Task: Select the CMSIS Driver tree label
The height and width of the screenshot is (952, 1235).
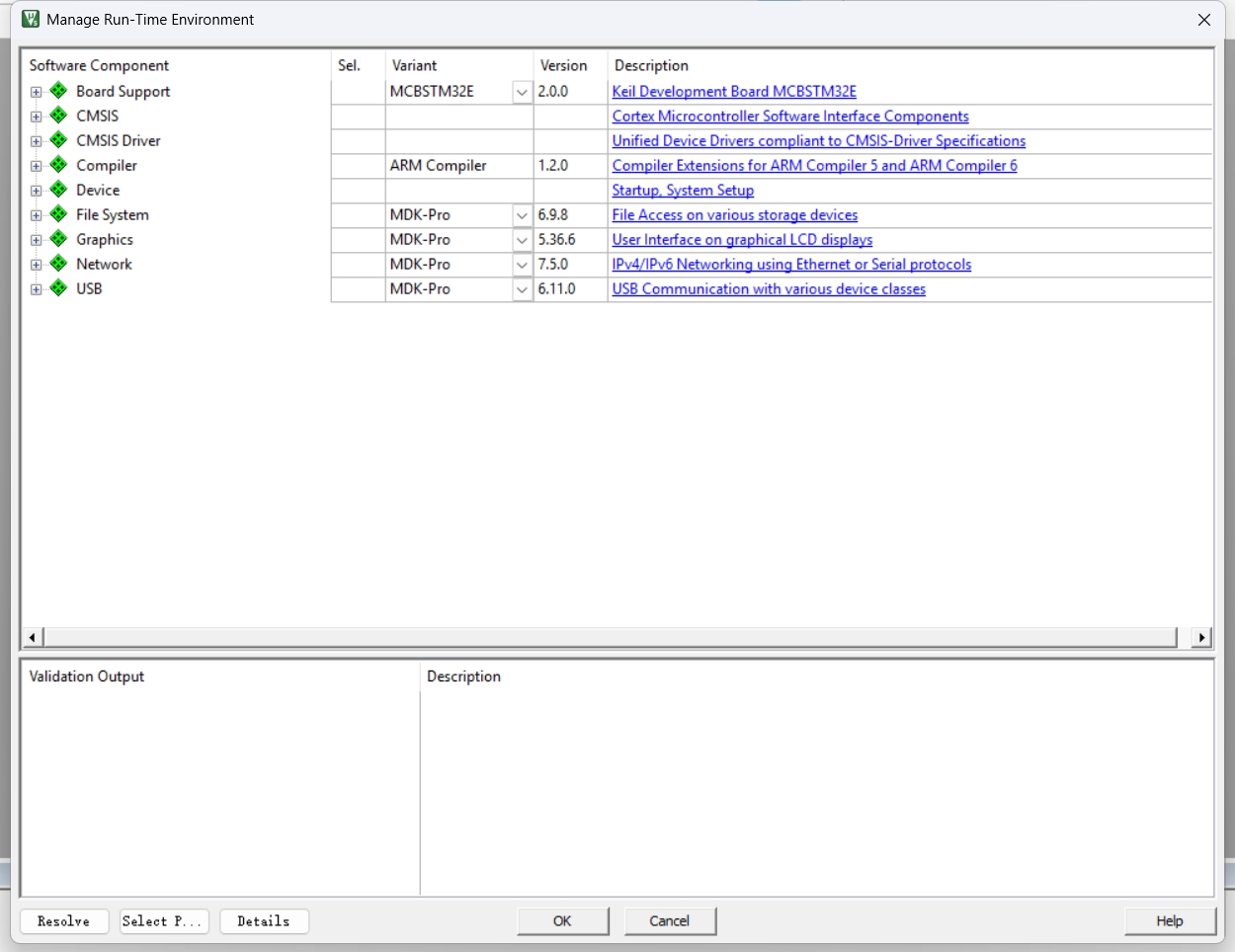Action: (x=119, y=140)
